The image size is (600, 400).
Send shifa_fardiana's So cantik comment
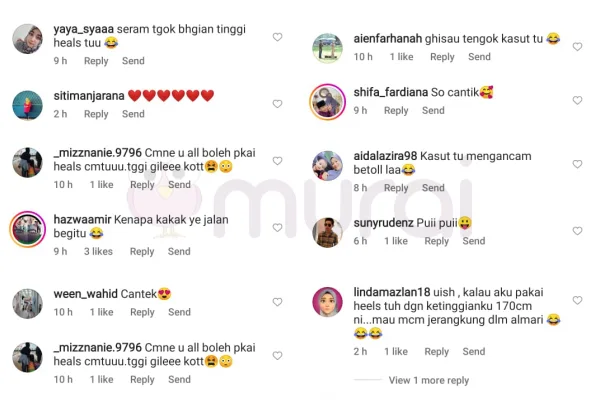pos(433,110)
